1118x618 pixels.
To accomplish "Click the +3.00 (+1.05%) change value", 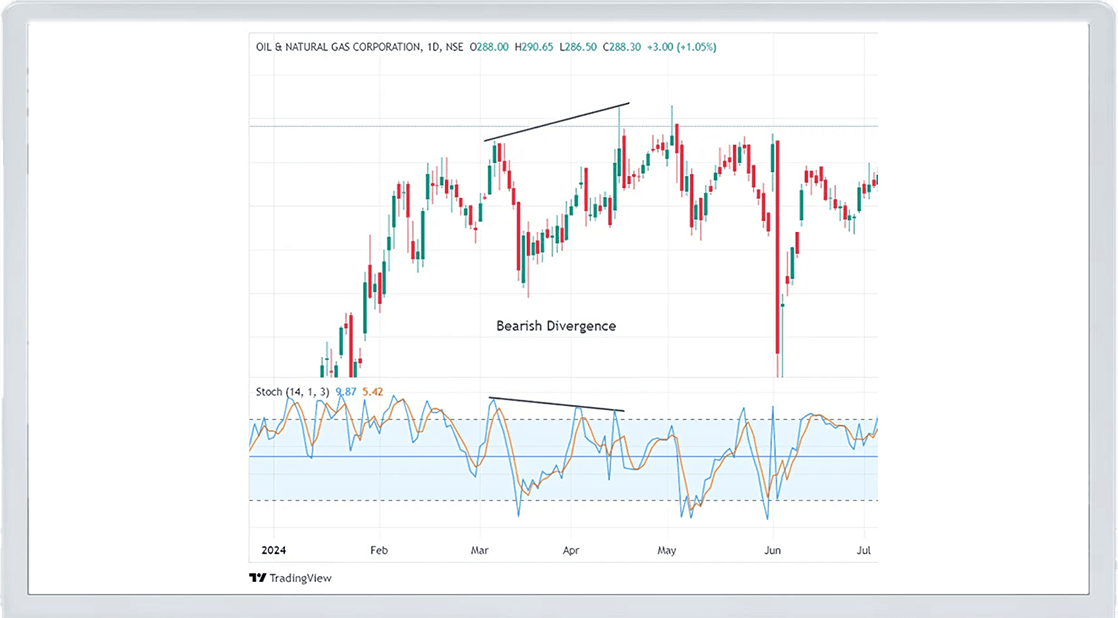I will [x=682, y=47].
